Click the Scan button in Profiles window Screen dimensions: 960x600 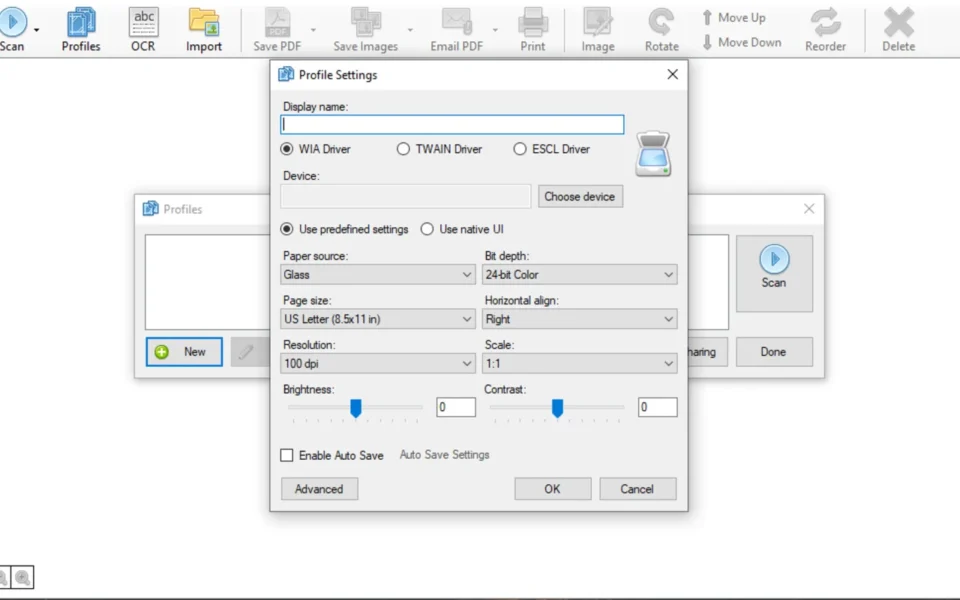(x=774, y=274)
